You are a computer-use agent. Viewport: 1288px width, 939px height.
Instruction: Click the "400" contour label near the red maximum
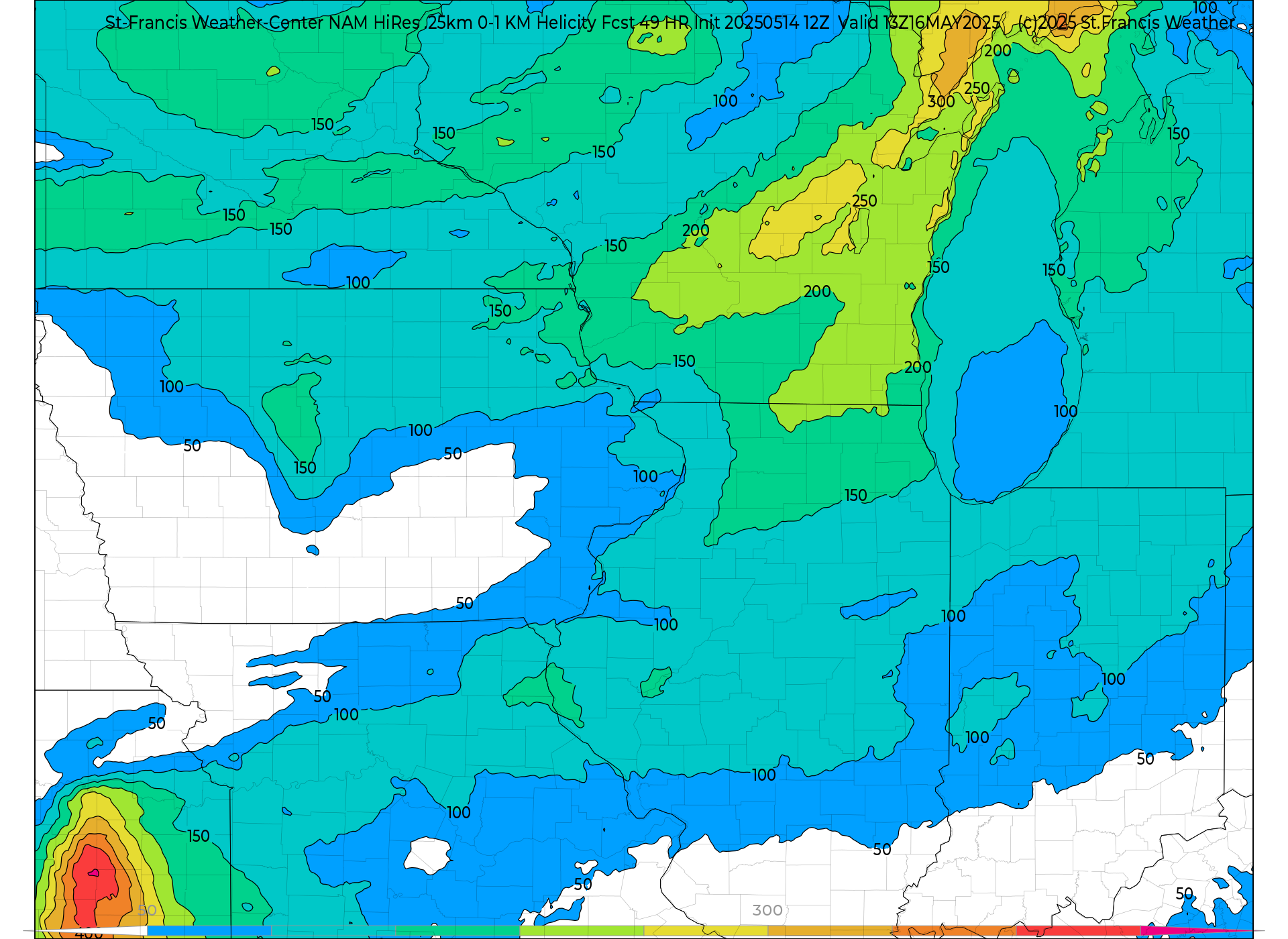89,933
